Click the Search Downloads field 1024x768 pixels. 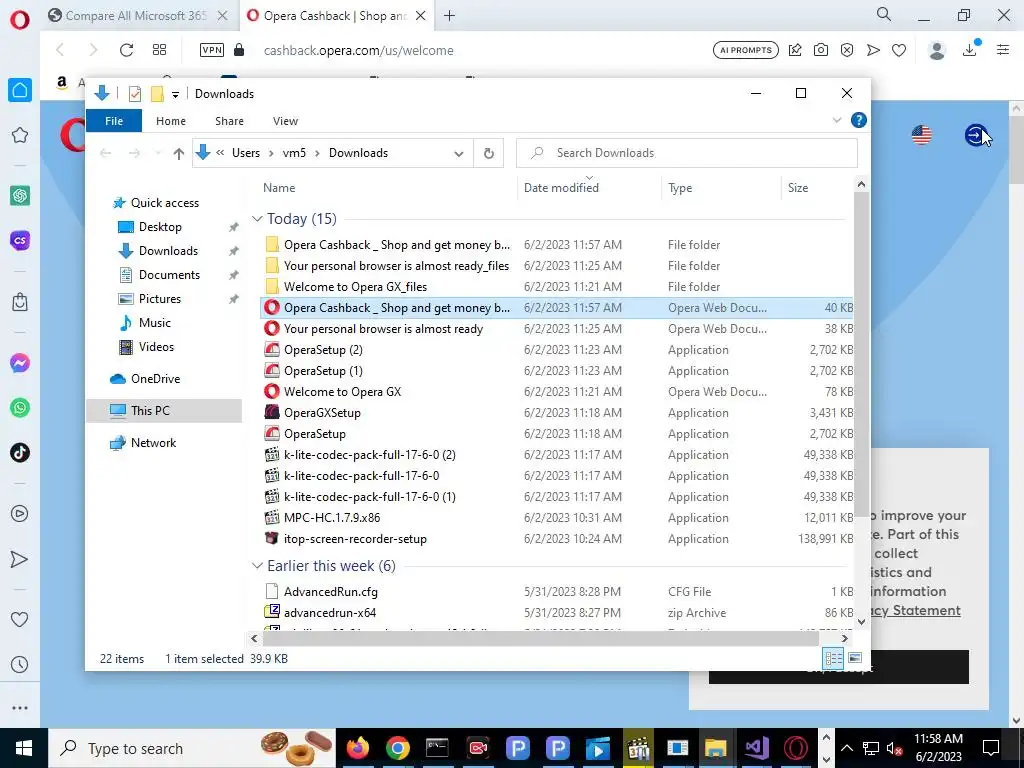tap(686, 153)
